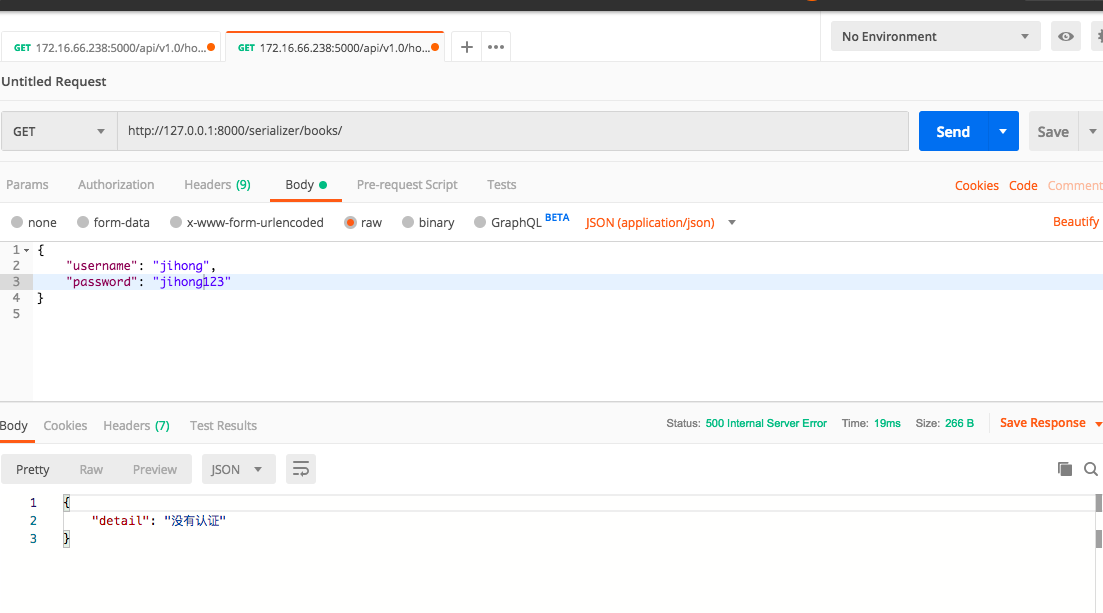Switch to response Cookies tab
This screenshot has height=613, width=1103.
[x=65, y=426]
